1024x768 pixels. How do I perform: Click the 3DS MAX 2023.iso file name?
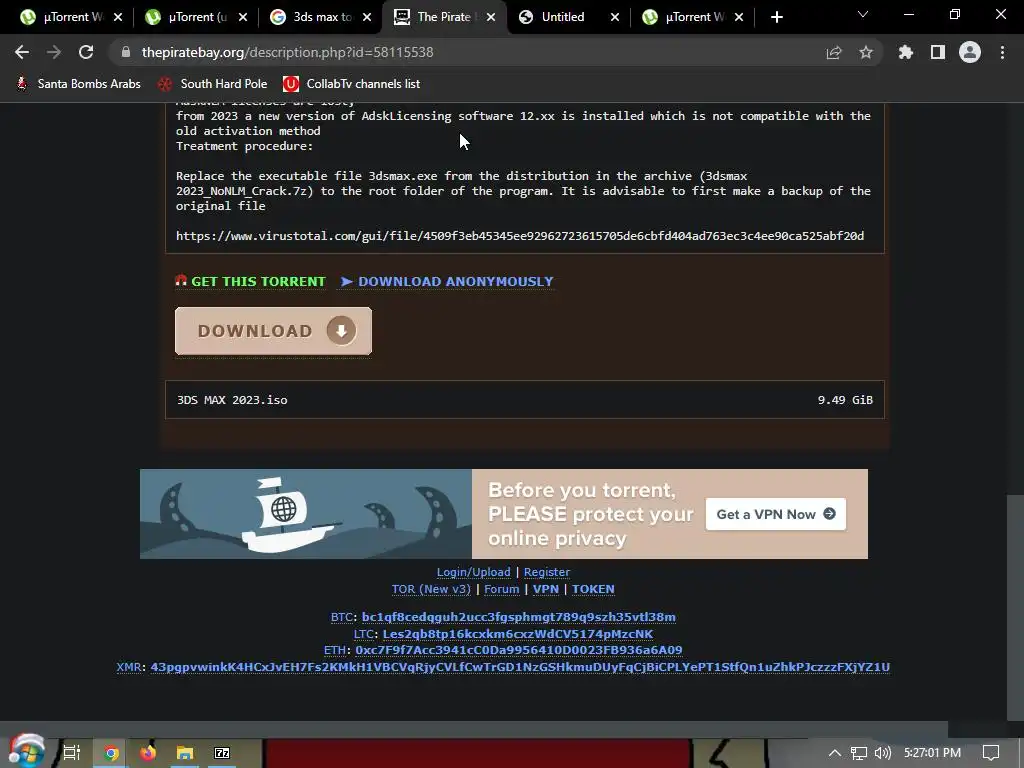[x=232, y=400]
